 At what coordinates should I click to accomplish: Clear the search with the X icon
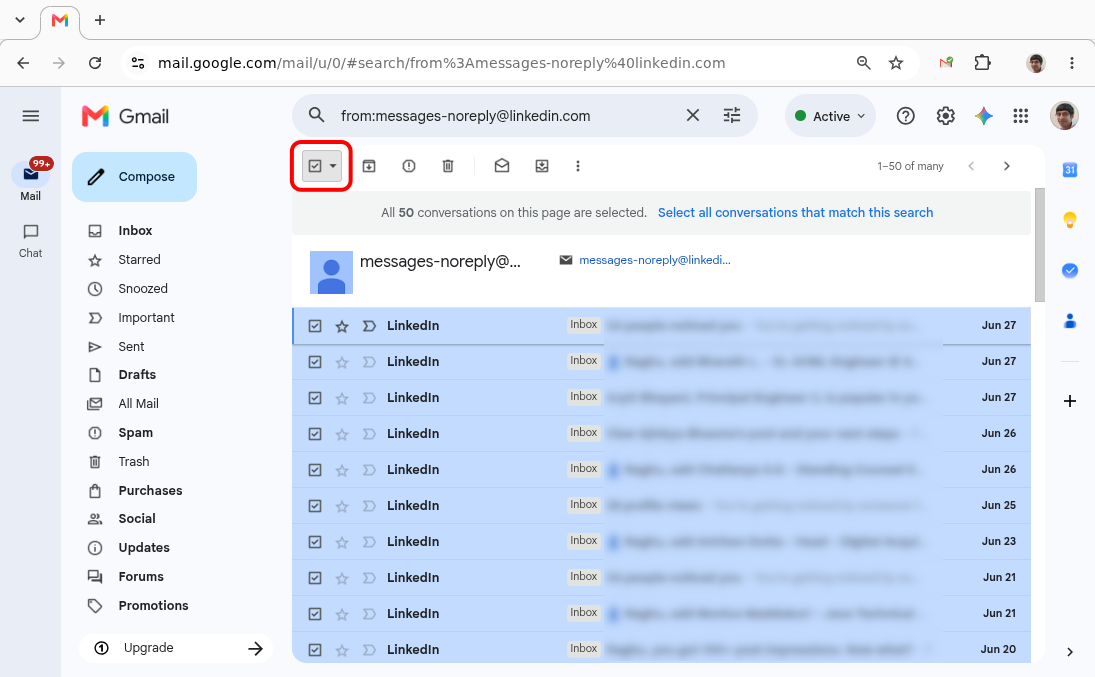coord(692,115)
